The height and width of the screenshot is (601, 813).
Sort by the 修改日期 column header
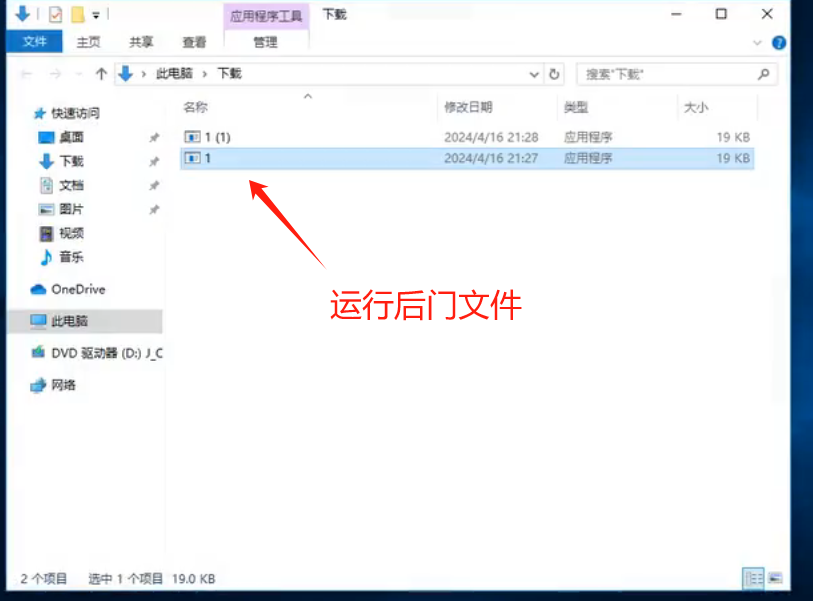(x=468, y=107)
